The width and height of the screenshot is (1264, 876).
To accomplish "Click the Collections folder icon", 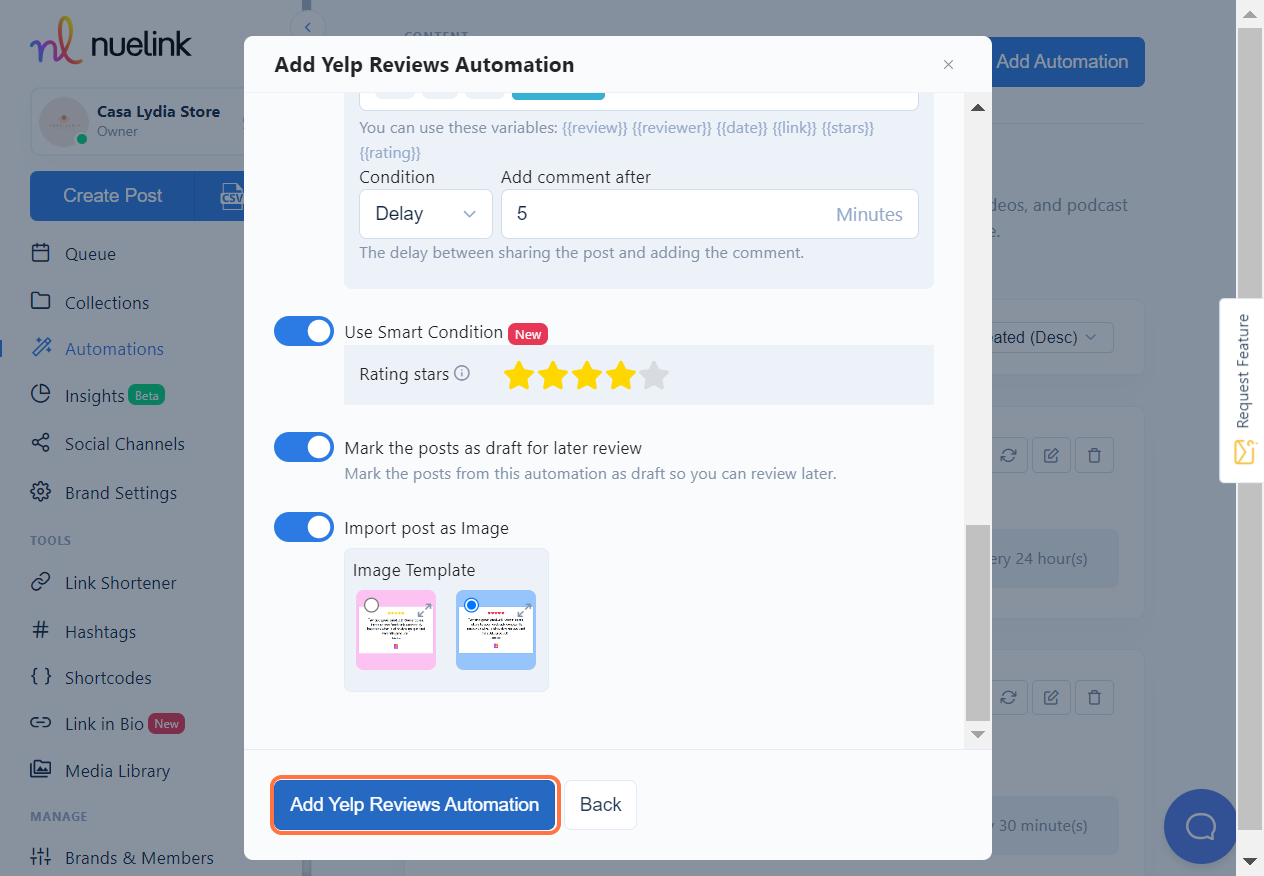I will point(40,301).
